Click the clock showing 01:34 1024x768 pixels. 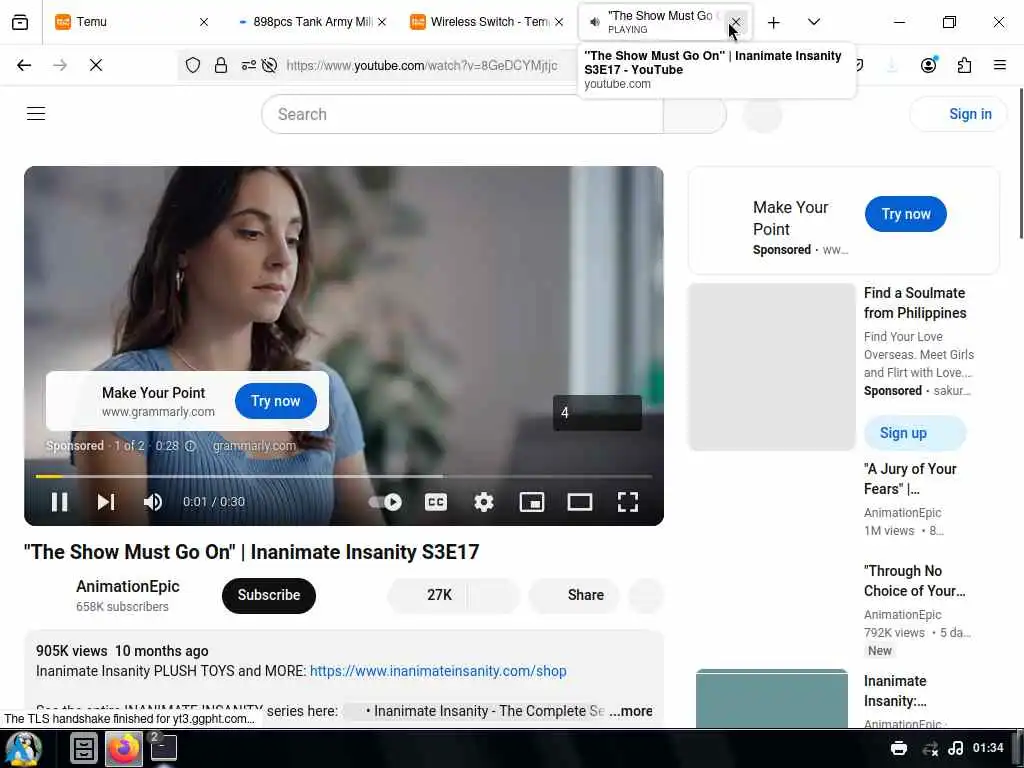[x=987, y=748]
